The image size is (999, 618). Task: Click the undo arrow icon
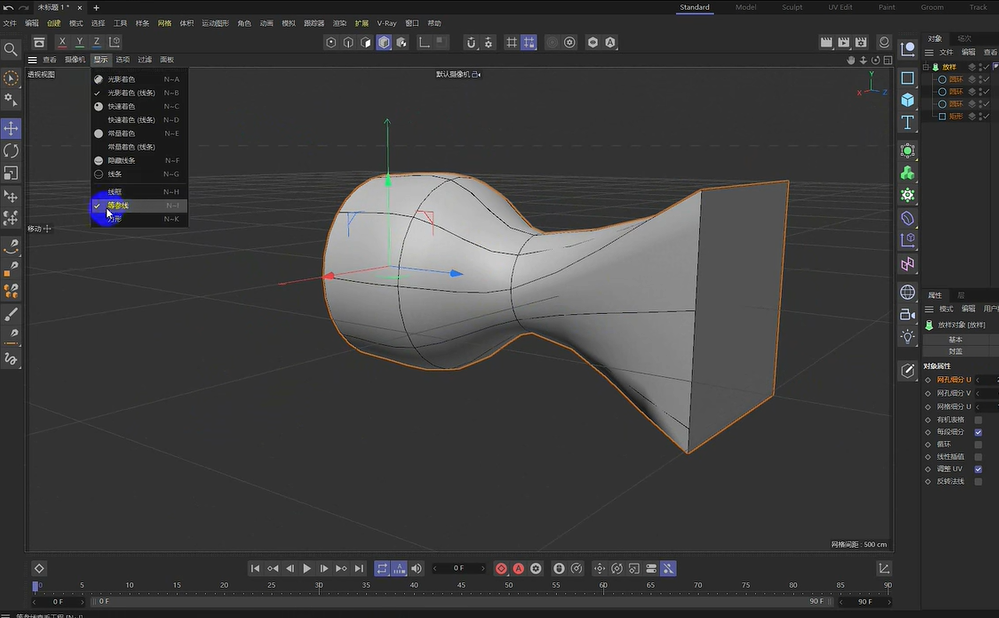[x=8, y=8]
